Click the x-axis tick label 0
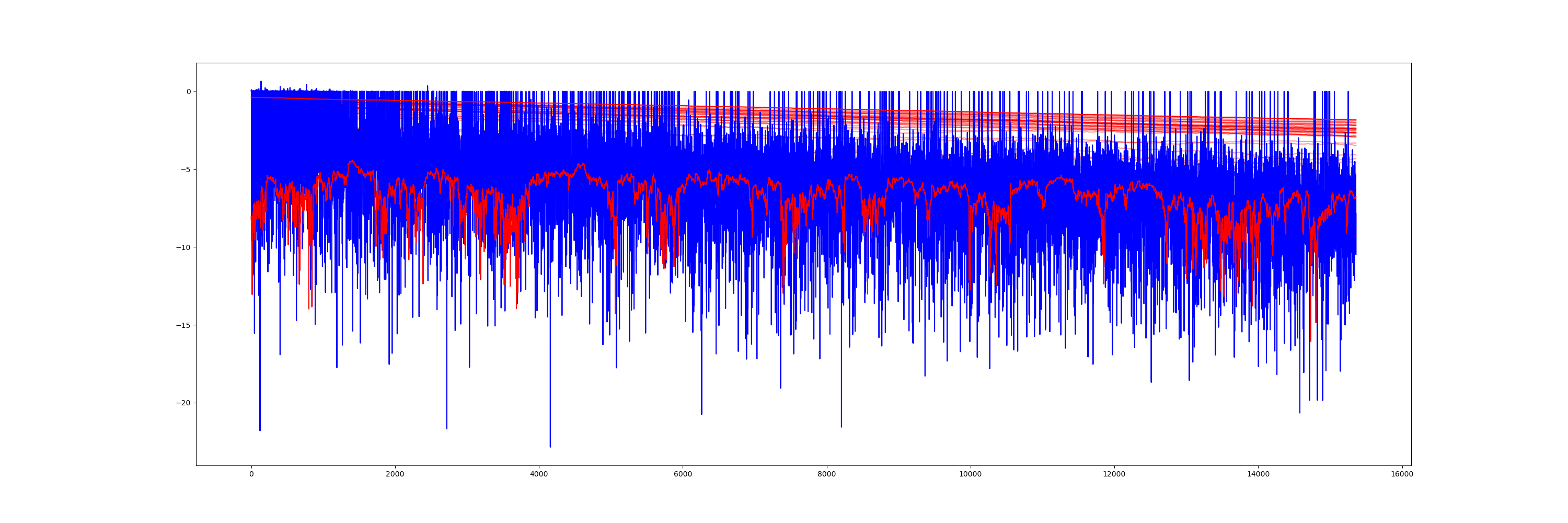 click(x=251, y=474)
